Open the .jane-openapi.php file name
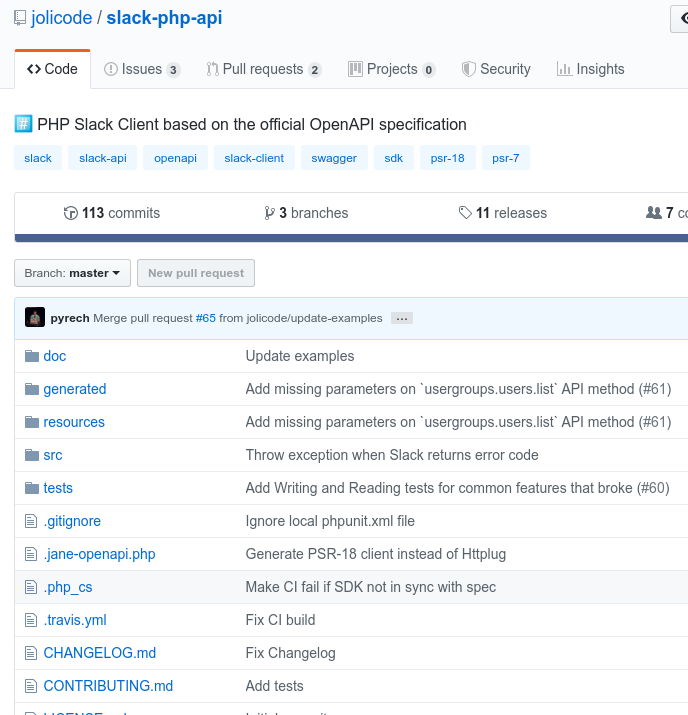 tap(99, 554)
